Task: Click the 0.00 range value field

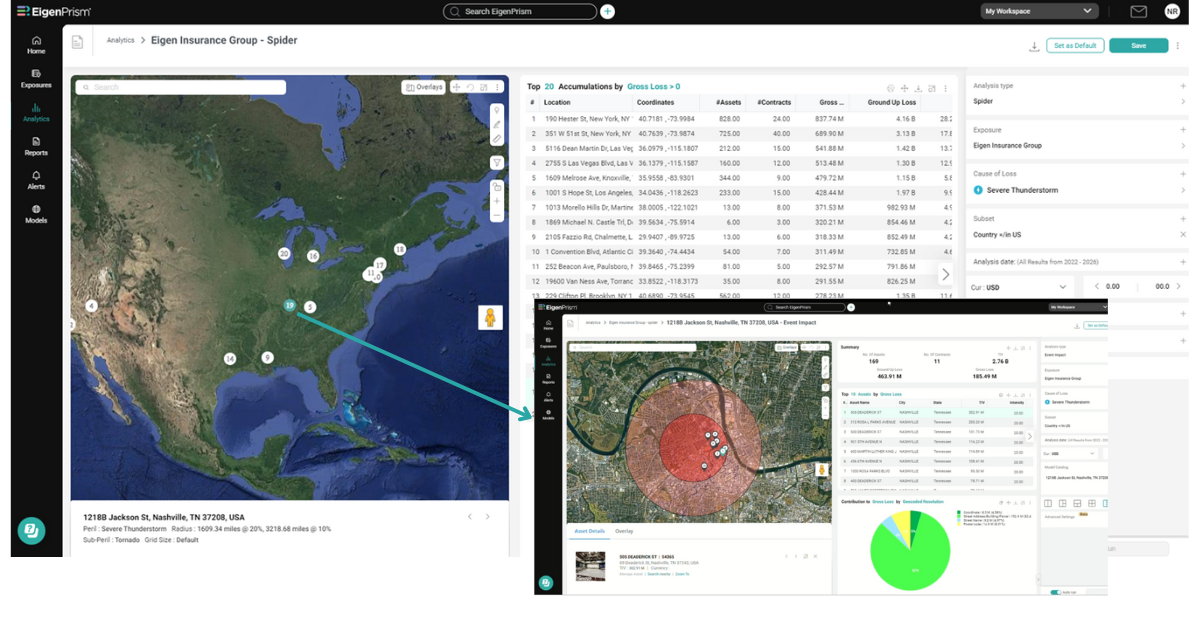Action: (1112, 286)
